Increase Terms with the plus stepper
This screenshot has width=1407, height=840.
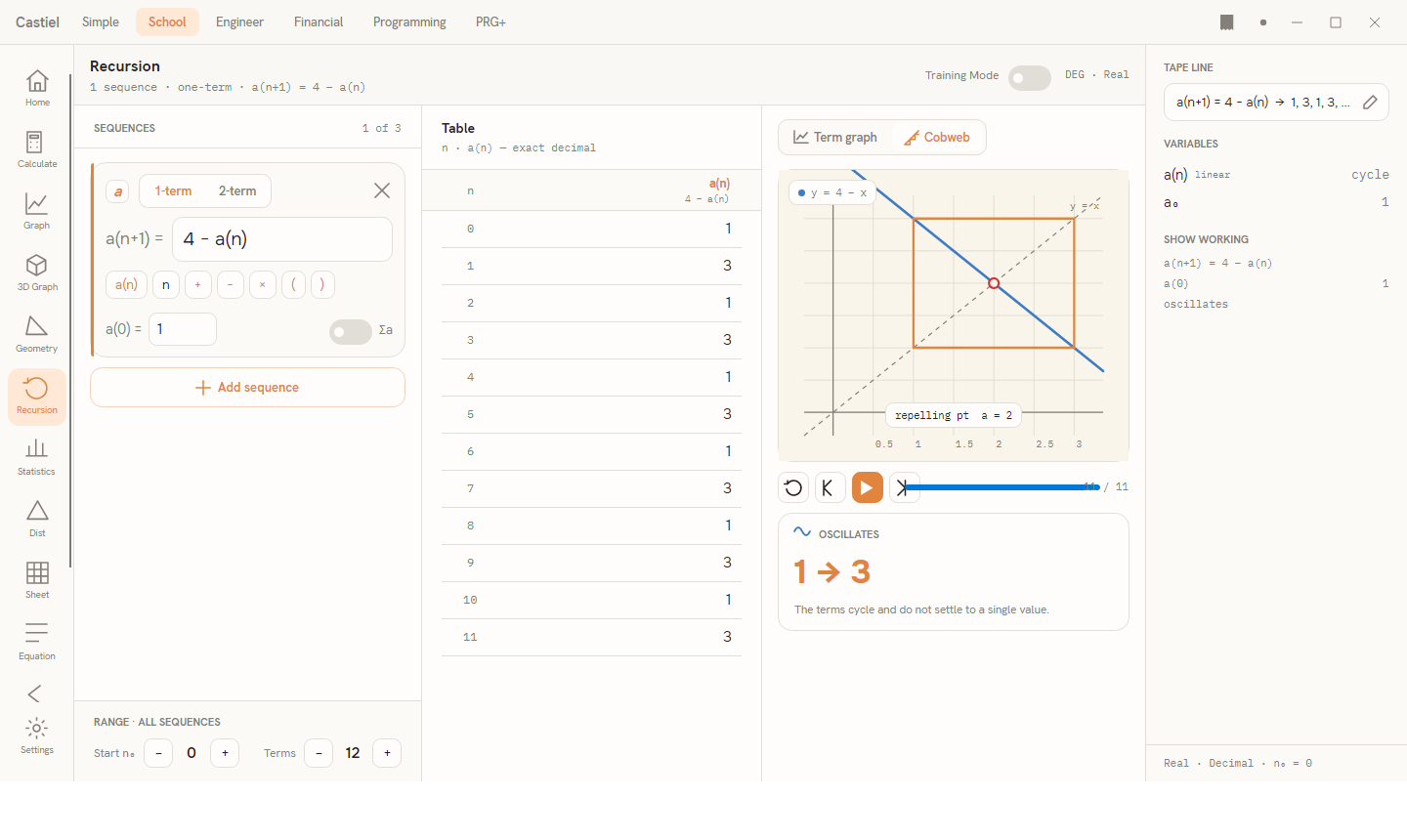387,753
